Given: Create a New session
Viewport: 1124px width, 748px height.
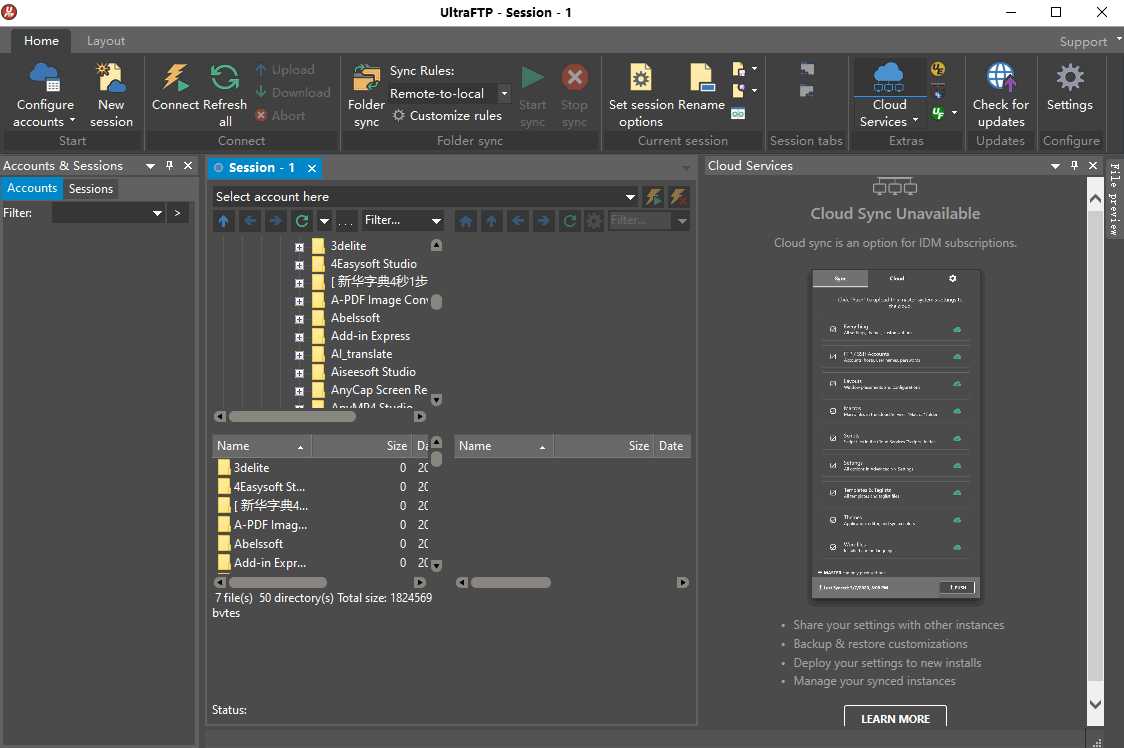Looking at the screenshot, I should 111,95.
